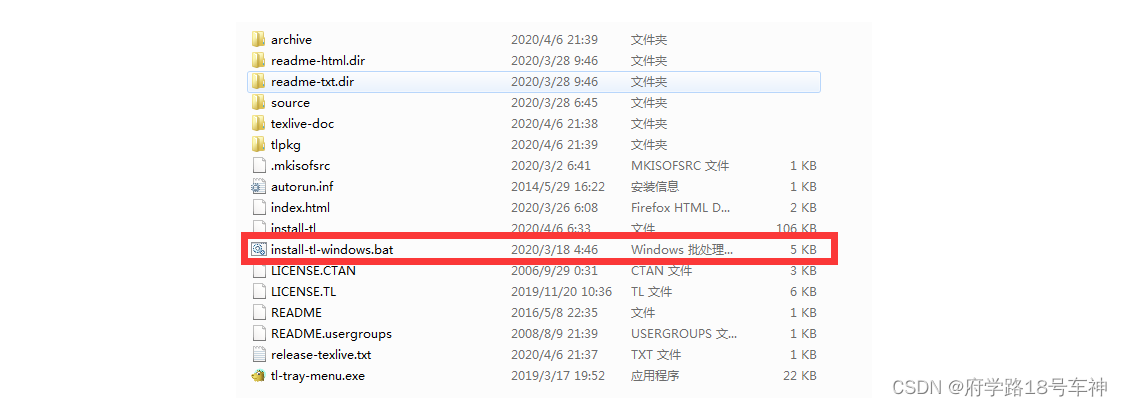
Task: Click the type "MKISOFSRC 文件"
Action: pyautogui.click(x=680, y=165)
